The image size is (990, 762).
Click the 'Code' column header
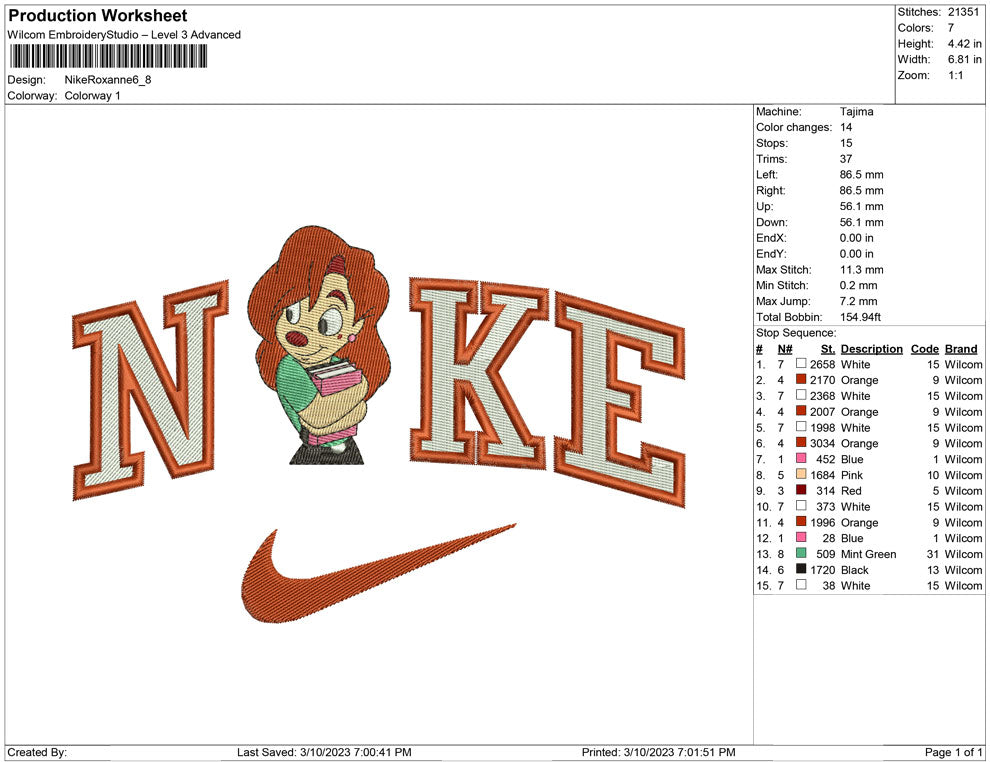pyautogui.click(x=925, y=348)
